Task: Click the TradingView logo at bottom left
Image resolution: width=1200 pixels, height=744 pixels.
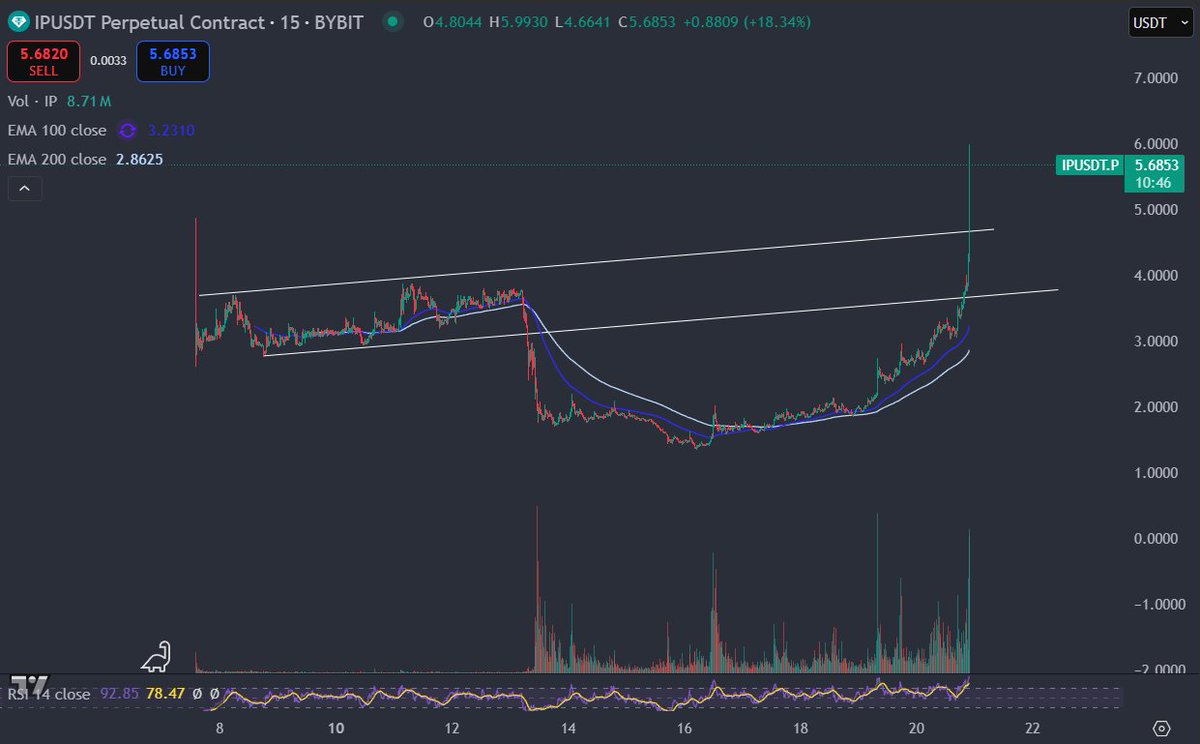Action: coord(32,684)
